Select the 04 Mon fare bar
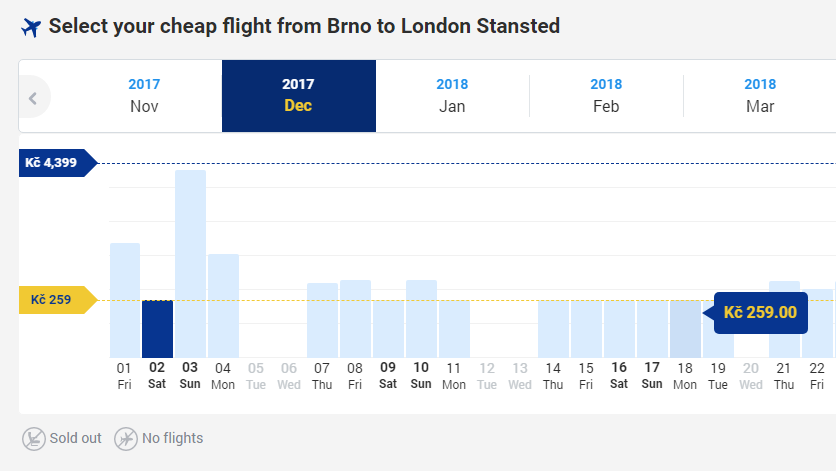This screenshot has width=836, height=471. click(223, 306)
